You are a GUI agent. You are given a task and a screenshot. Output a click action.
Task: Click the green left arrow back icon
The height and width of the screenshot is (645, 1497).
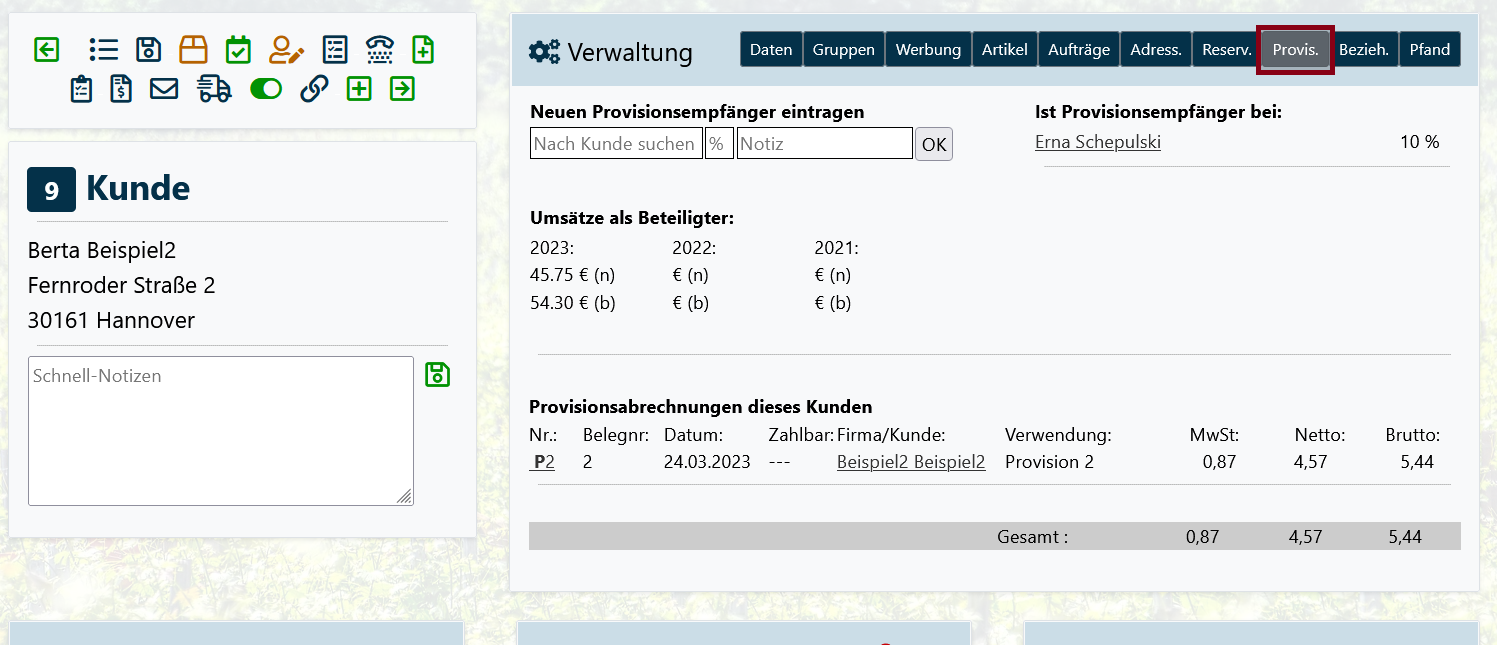pyautogui.click(x=46, y=49)
